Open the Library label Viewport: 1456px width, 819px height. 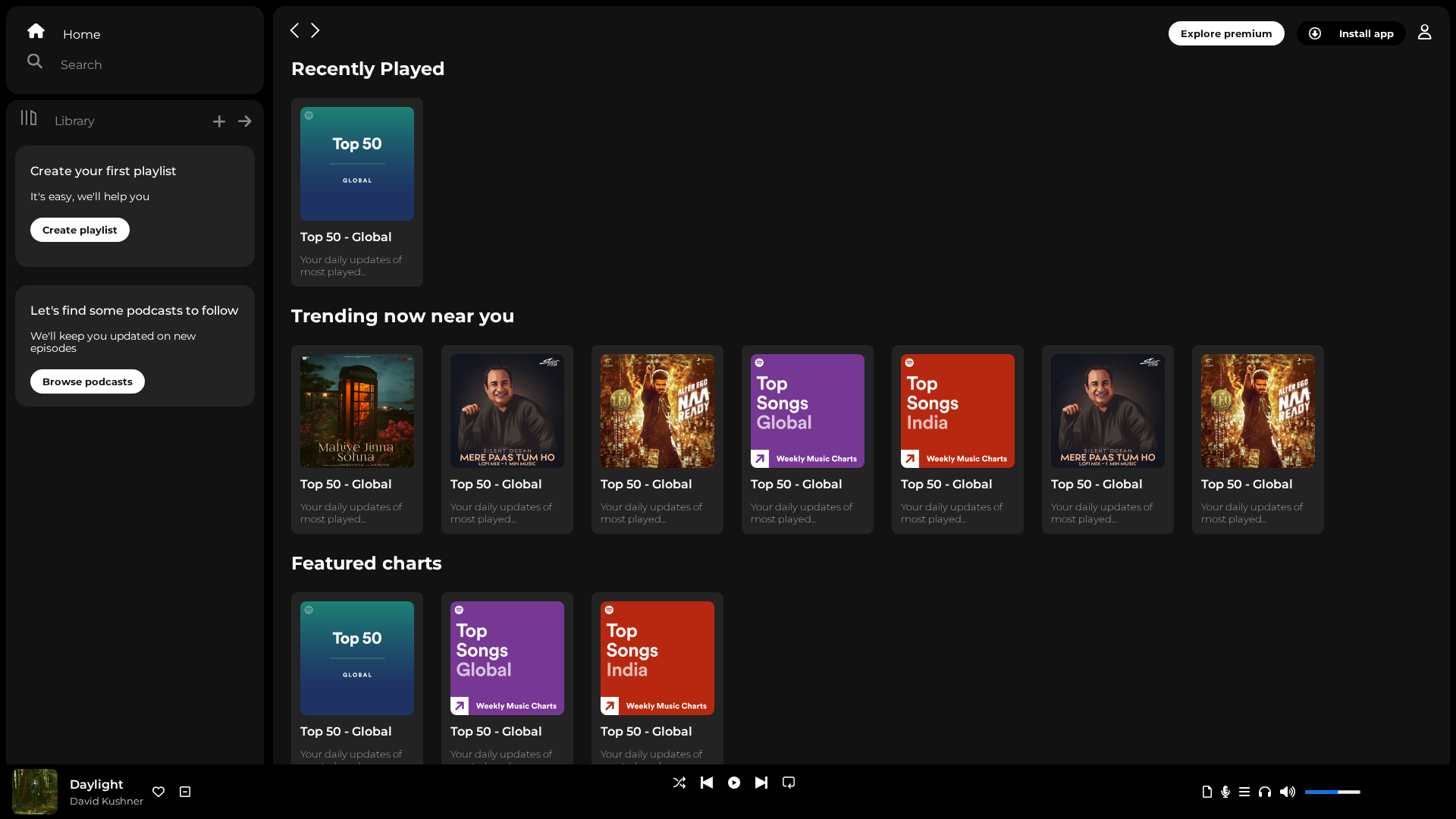pyautogui.click(x=74, y=121)
